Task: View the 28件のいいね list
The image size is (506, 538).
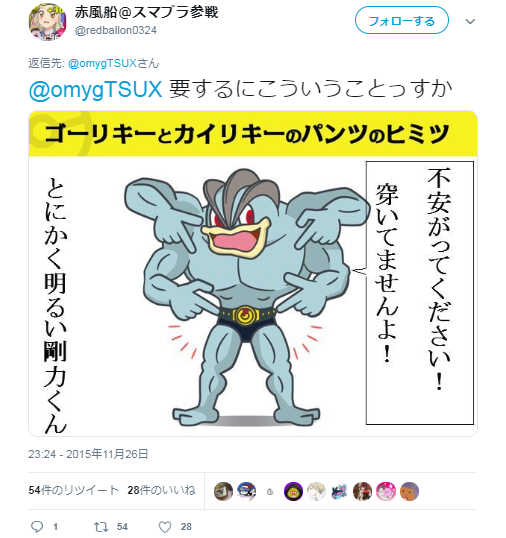Action: click(x=161, y=490)
